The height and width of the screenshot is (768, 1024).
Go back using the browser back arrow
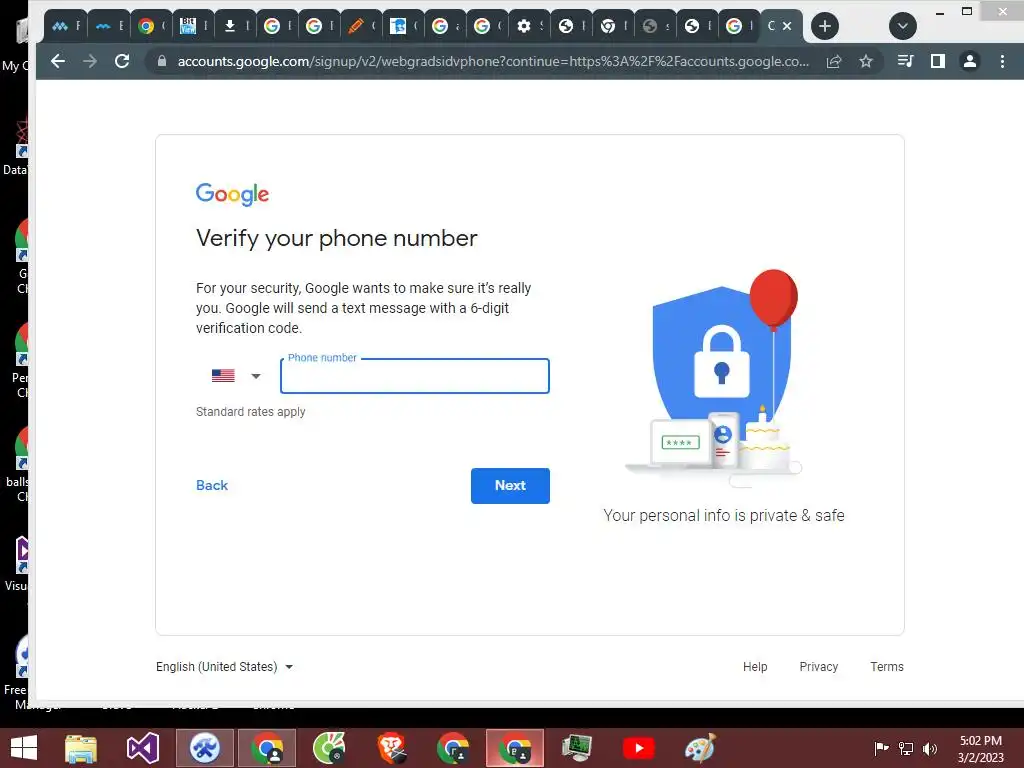(x=58, y=61)
